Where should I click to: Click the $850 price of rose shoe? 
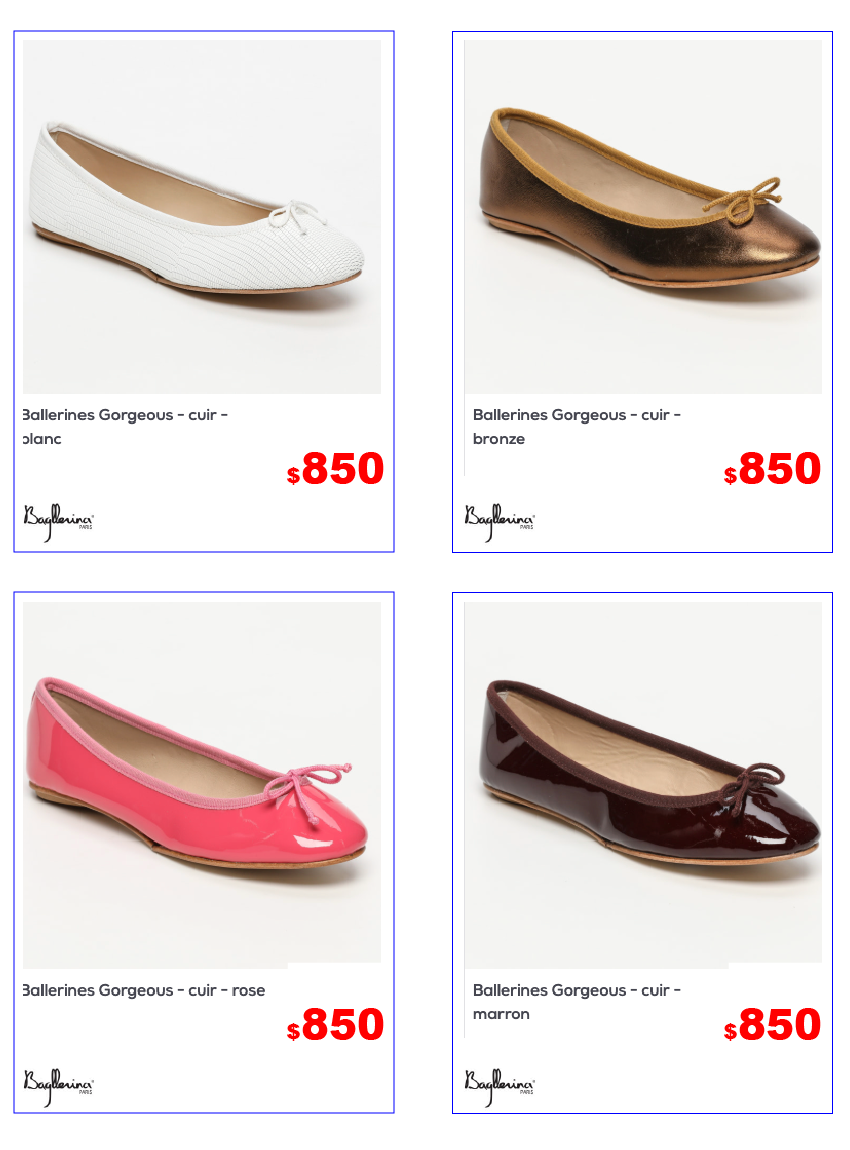click(x=335, y=1025)
